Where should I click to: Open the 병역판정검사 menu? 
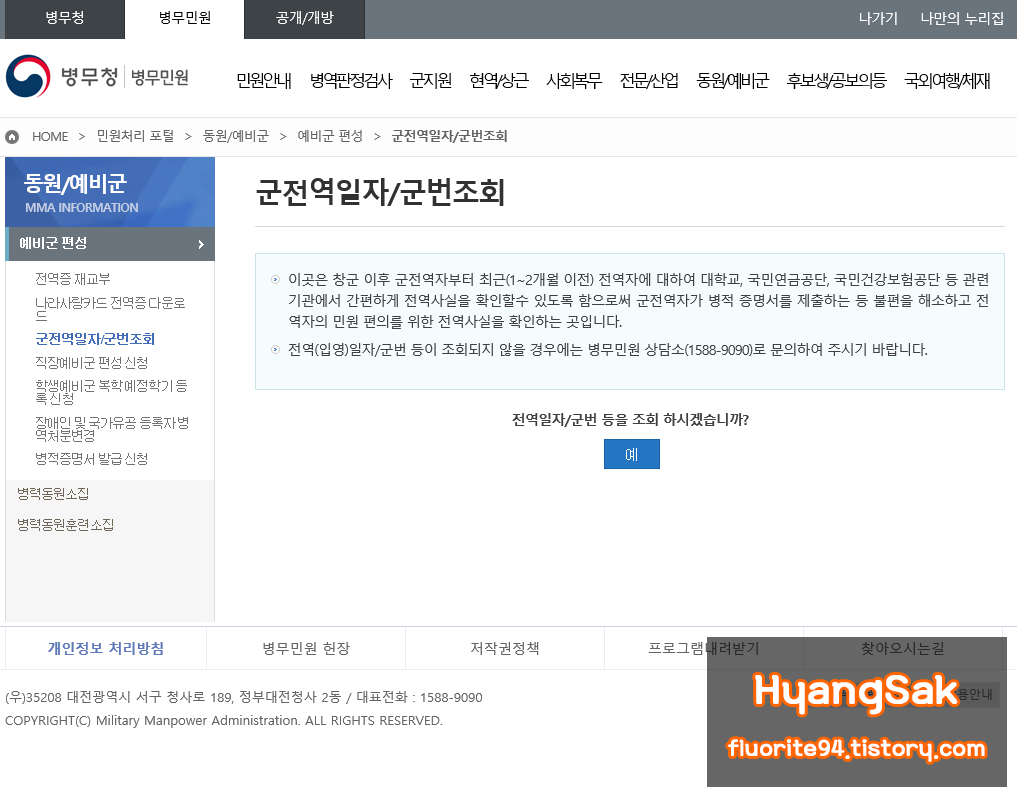pos(351,80)
